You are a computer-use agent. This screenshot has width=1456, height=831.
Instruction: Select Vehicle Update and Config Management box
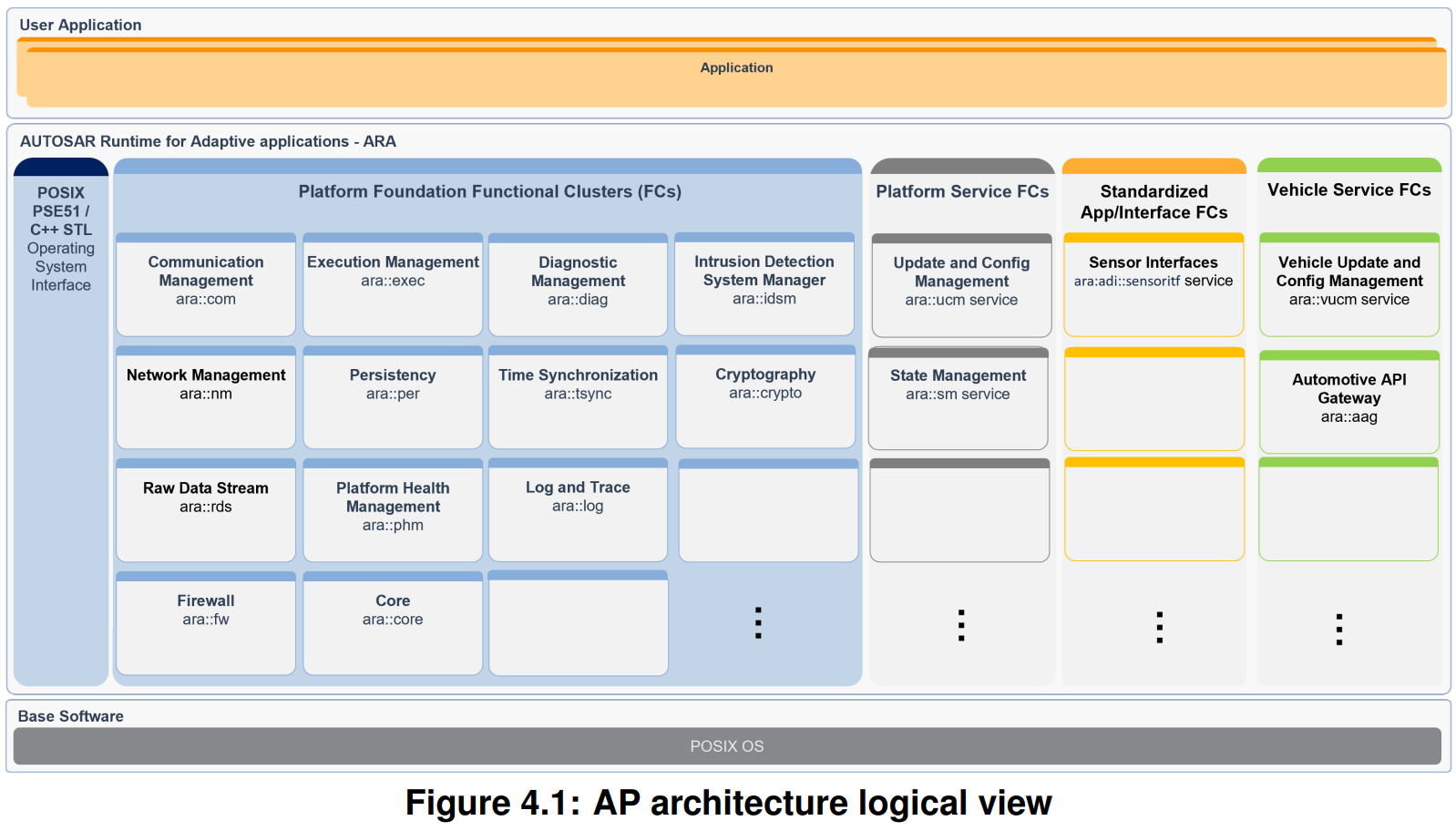click(x=1349, y=285)
